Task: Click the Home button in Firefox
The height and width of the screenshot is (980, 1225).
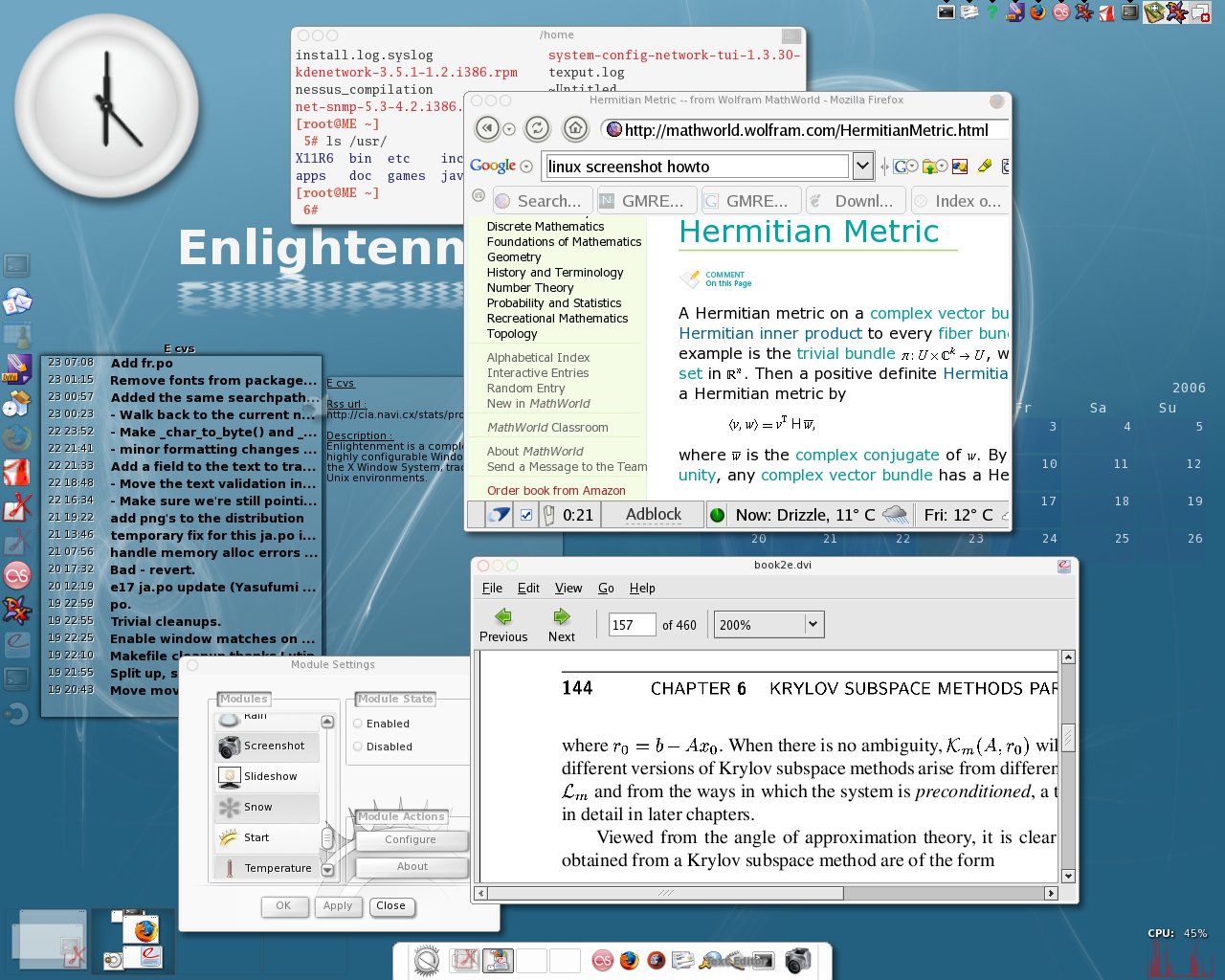Action: click(x=575, y=128)
